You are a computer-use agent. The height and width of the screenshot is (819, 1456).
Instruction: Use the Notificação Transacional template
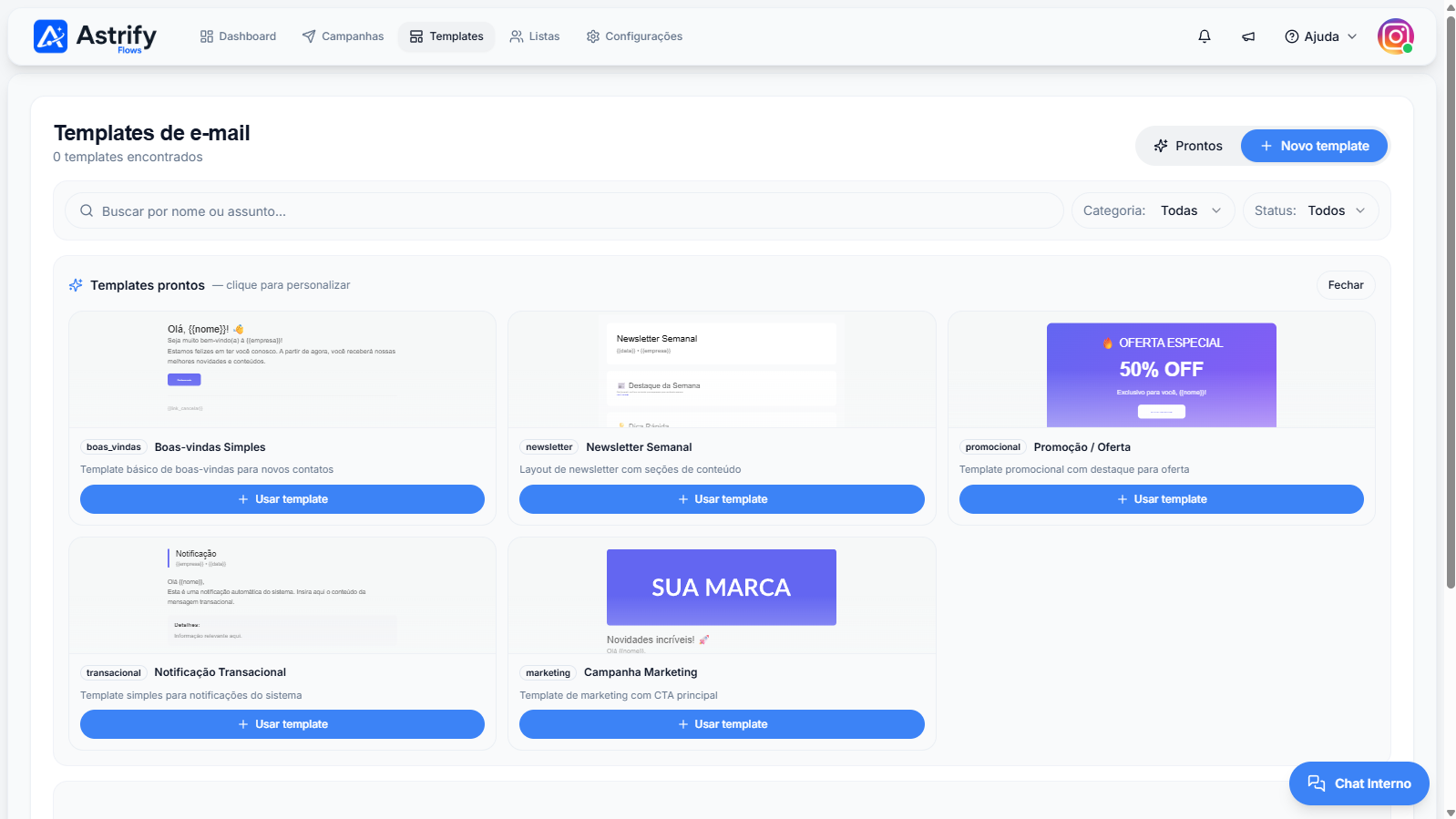[x=282, y=724]
